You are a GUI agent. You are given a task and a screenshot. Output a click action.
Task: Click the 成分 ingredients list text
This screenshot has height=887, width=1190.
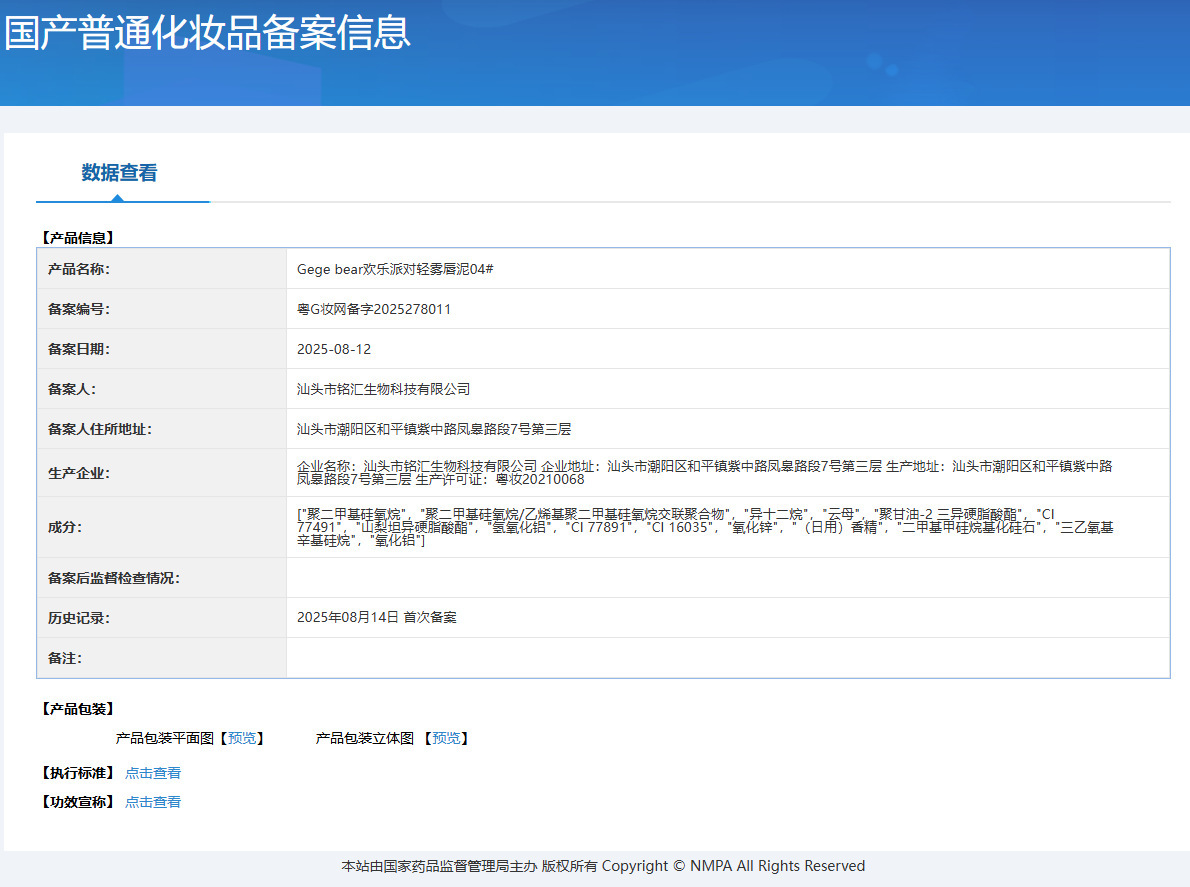coord(705,527)
